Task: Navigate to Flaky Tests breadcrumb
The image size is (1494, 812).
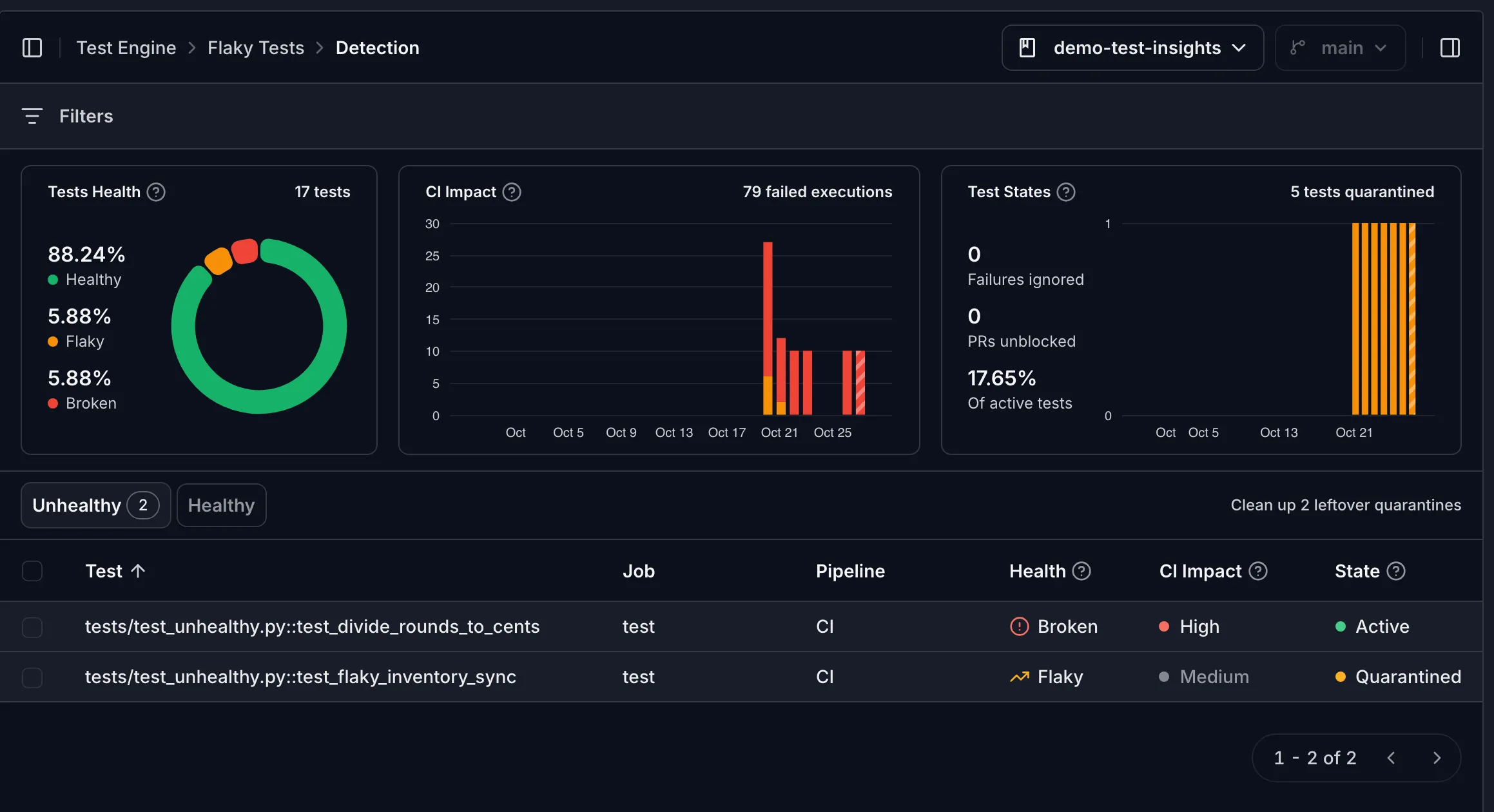Action: click(x=256, y=48)
